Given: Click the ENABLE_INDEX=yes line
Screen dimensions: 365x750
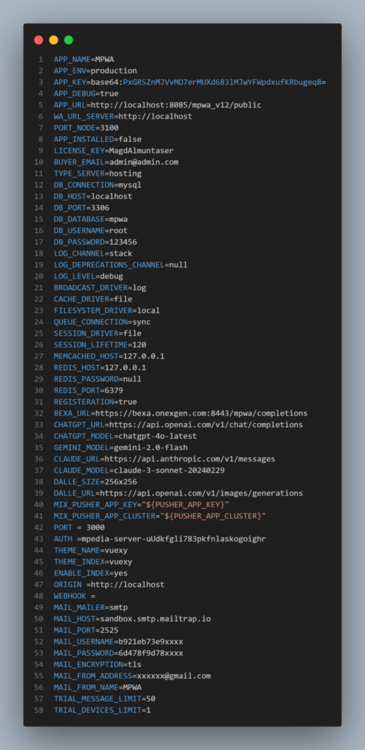Looking at the screenshot, I should coord(91,574).
